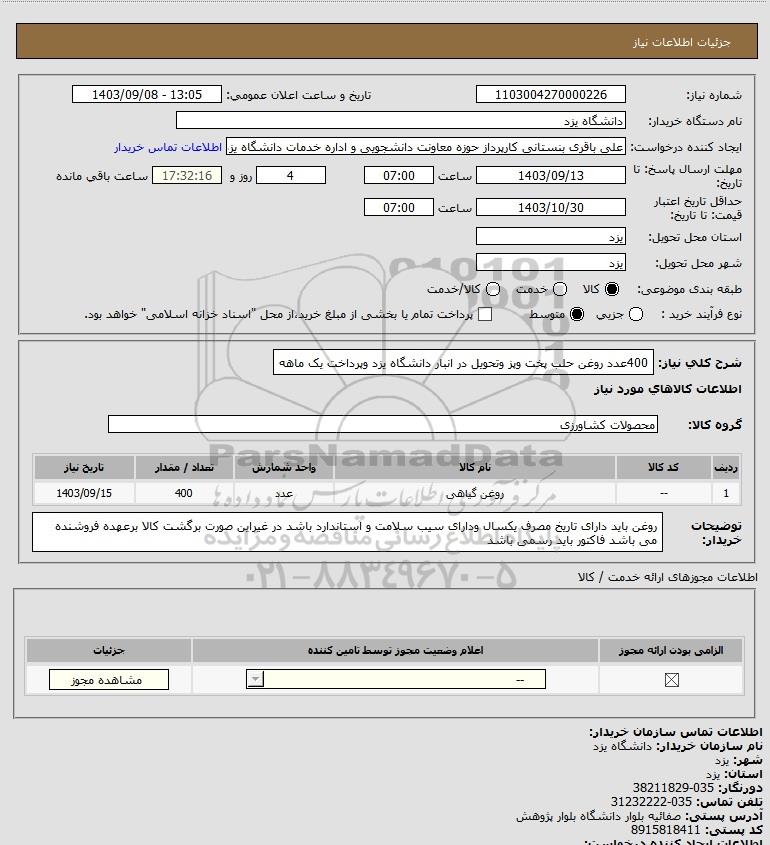Click the response deadline date 1403/09/13

[551, 175]
